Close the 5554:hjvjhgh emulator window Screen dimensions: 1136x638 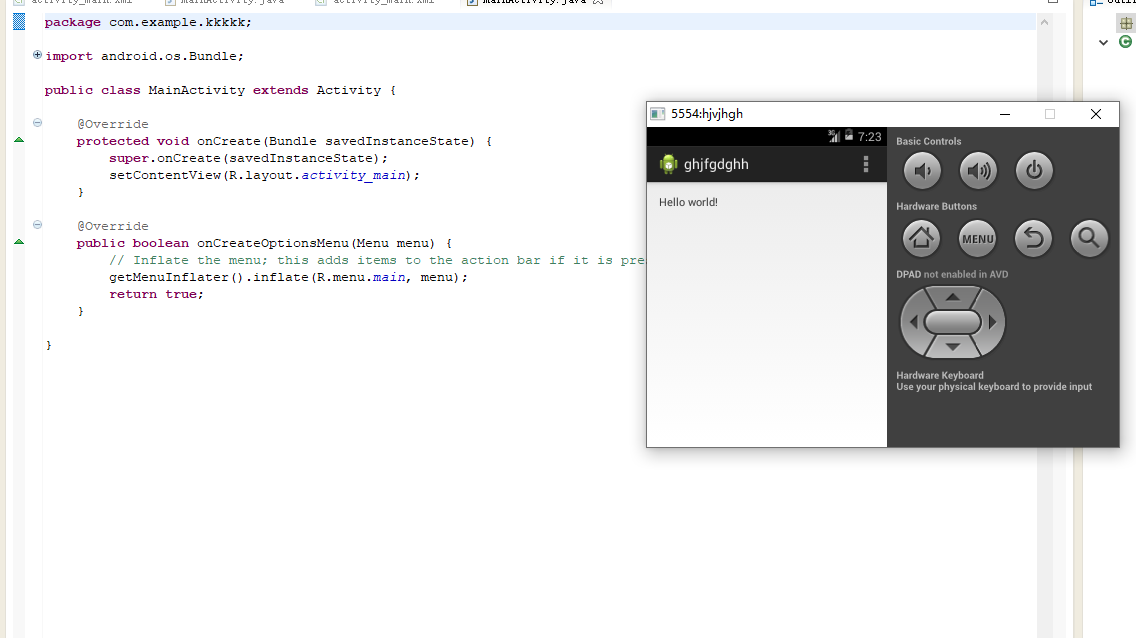1096,114
